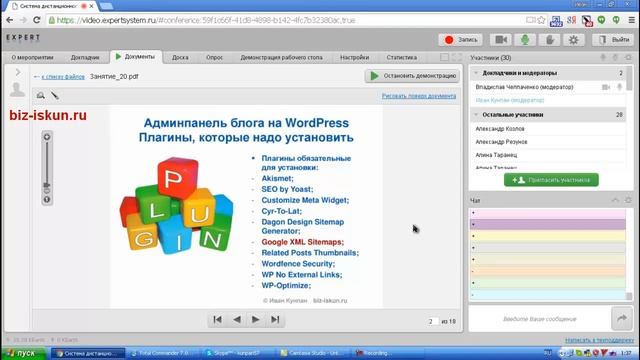Open Chrome menu hamburger icon
This screenshot has width=640, height=360.
[631, 20]
